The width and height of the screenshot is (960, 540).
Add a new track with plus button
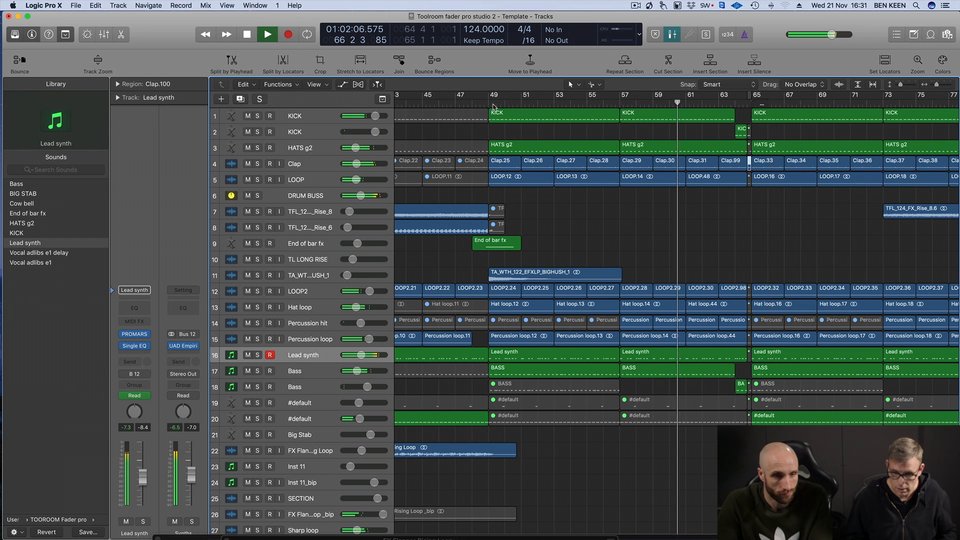(x=221, y=99)
